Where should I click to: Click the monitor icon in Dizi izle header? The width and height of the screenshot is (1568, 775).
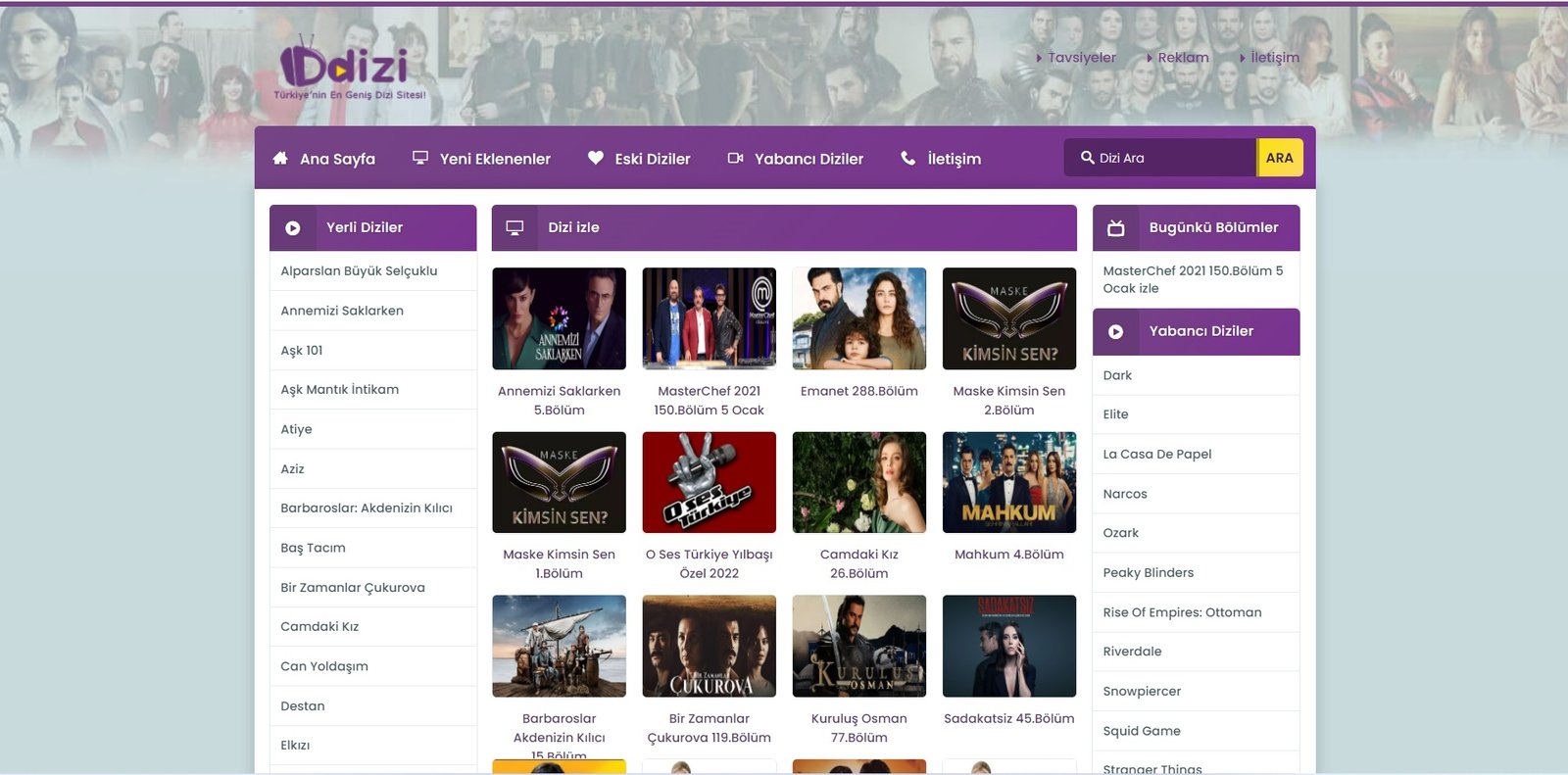[514, 227]
